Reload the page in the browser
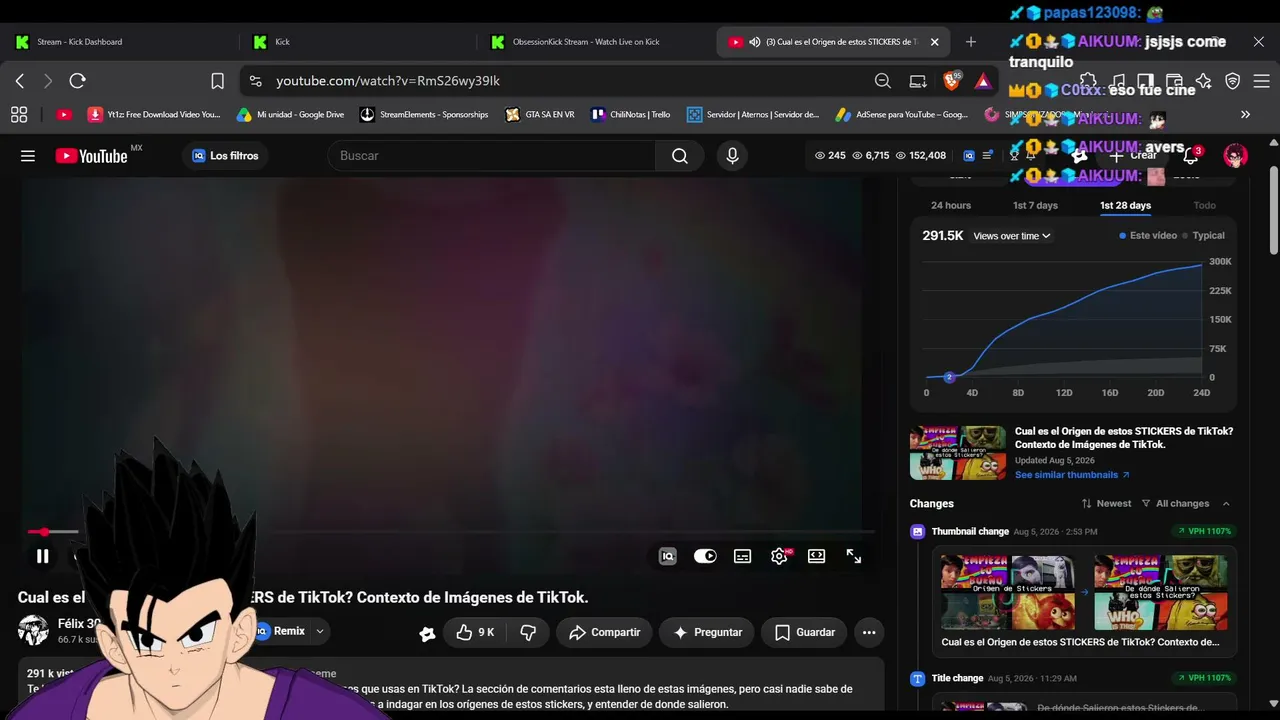Screen dimensions: 1280x720 click(77, 81)
